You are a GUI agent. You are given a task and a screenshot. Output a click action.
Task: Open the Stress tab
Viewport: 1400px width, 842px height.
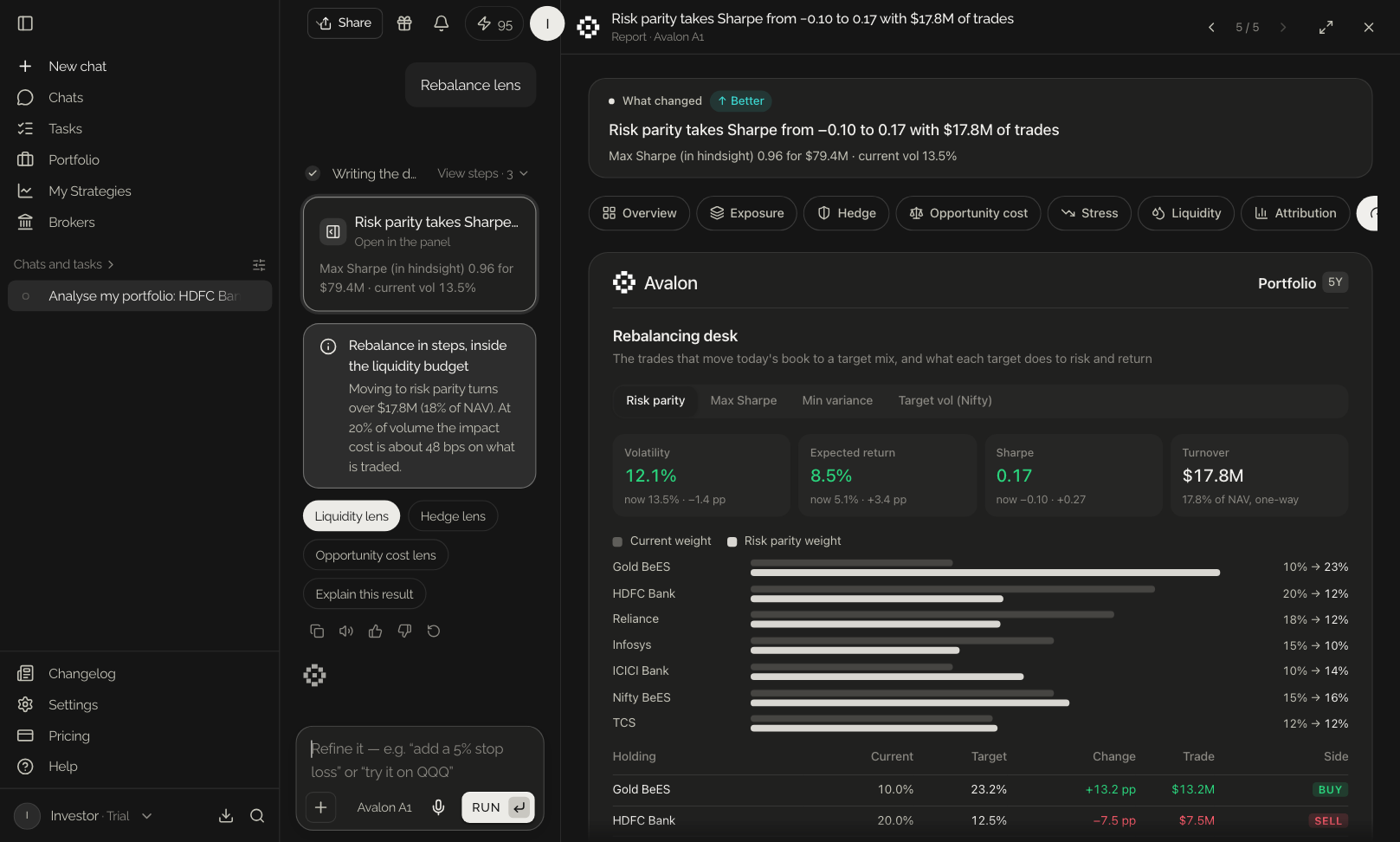coord(1089,213)
